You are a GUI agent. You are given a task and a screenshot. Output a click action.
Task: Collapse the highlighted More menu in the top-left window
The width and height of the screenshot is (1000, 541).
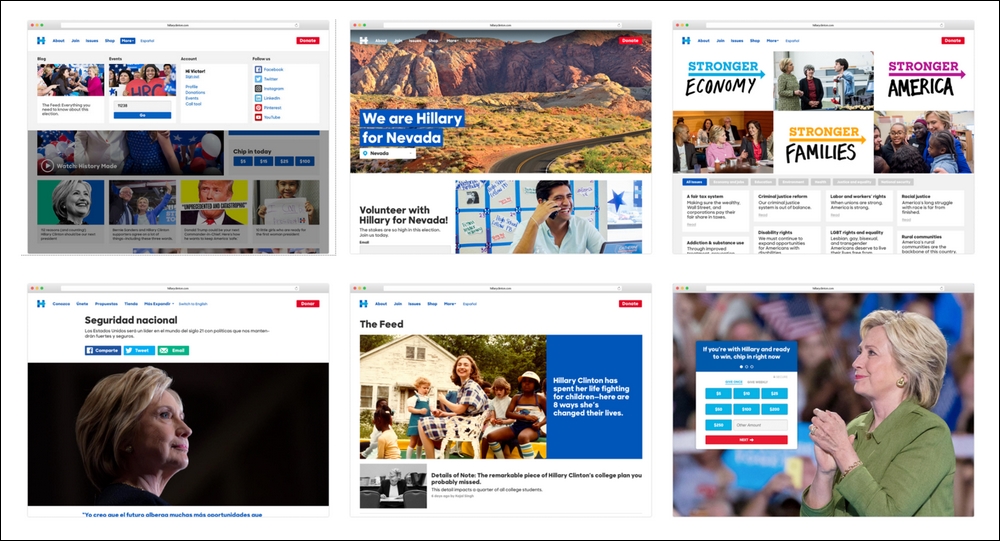point(128,40)
